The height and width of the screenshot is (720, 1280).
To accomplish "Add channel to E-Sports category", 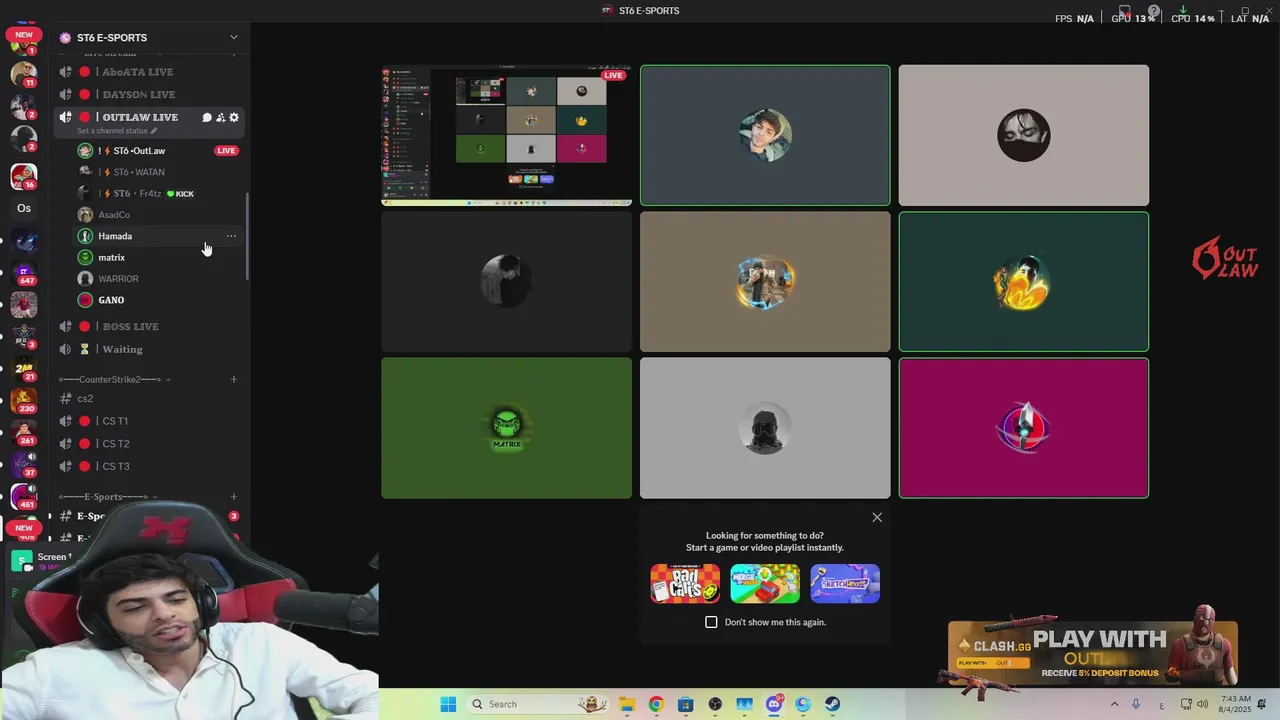I will click(x=234, y=497).
